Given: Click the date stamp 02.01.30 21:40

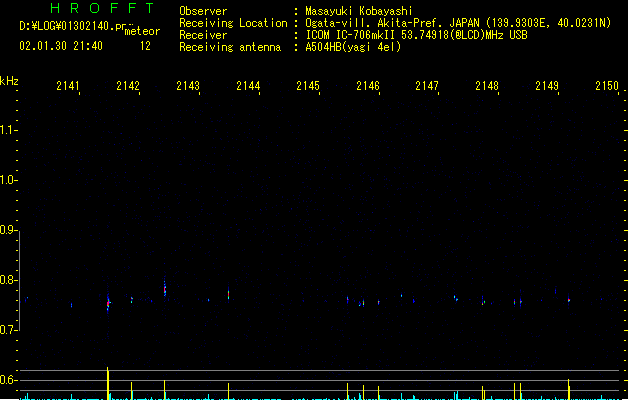Looking at the screenshot, I should (x=61, y=46).
